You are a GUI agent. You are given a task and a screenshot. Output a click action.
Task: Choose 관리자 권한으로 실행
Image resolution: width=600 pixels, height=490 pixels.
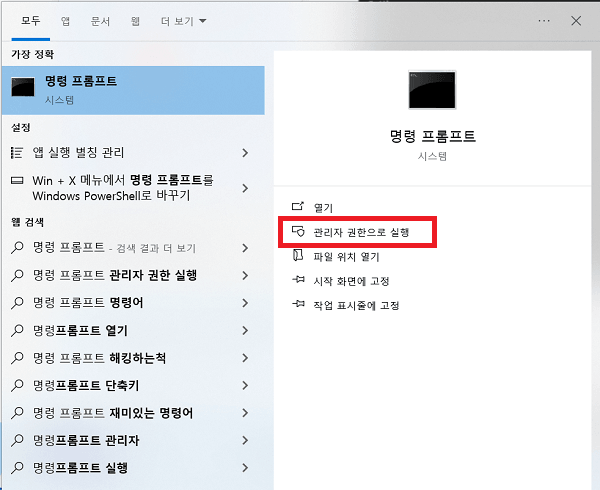click(361, 232)
